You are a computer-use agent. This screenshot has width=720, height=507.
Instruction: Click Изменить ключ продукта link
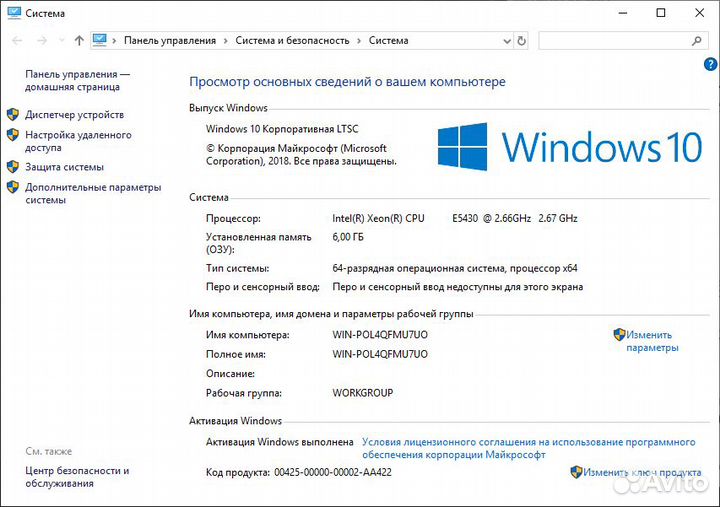(642, 472)
